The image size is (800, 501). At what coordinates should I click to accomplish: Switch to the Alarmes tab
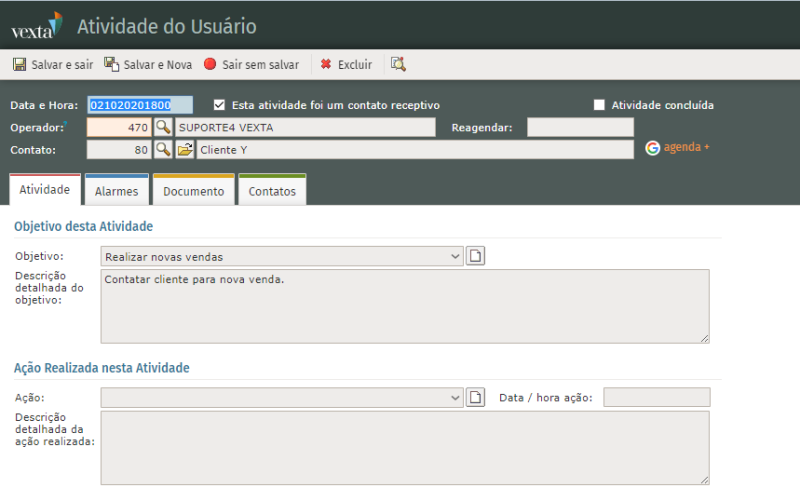(x=116, y=191)
